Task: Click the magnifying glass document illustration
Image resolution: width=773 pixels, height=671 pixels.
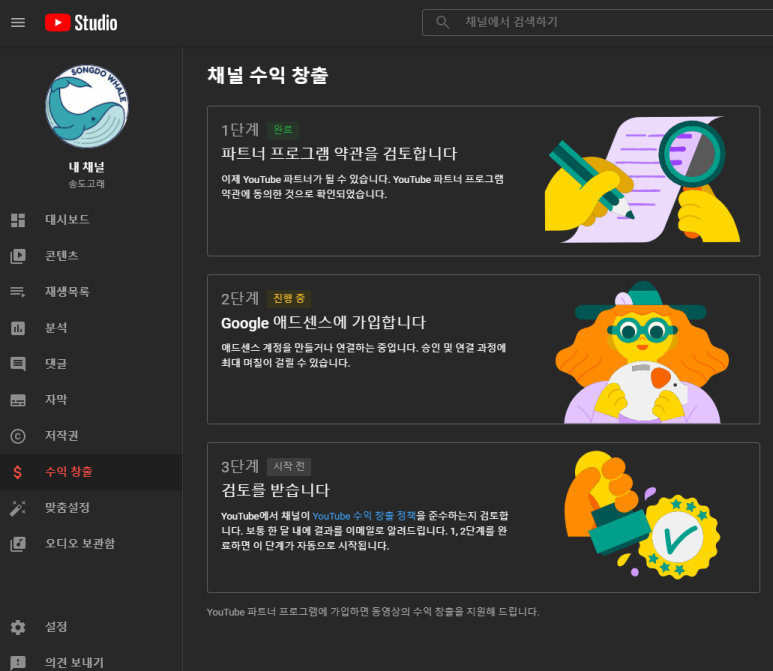Action: click(x=642, y=179)
